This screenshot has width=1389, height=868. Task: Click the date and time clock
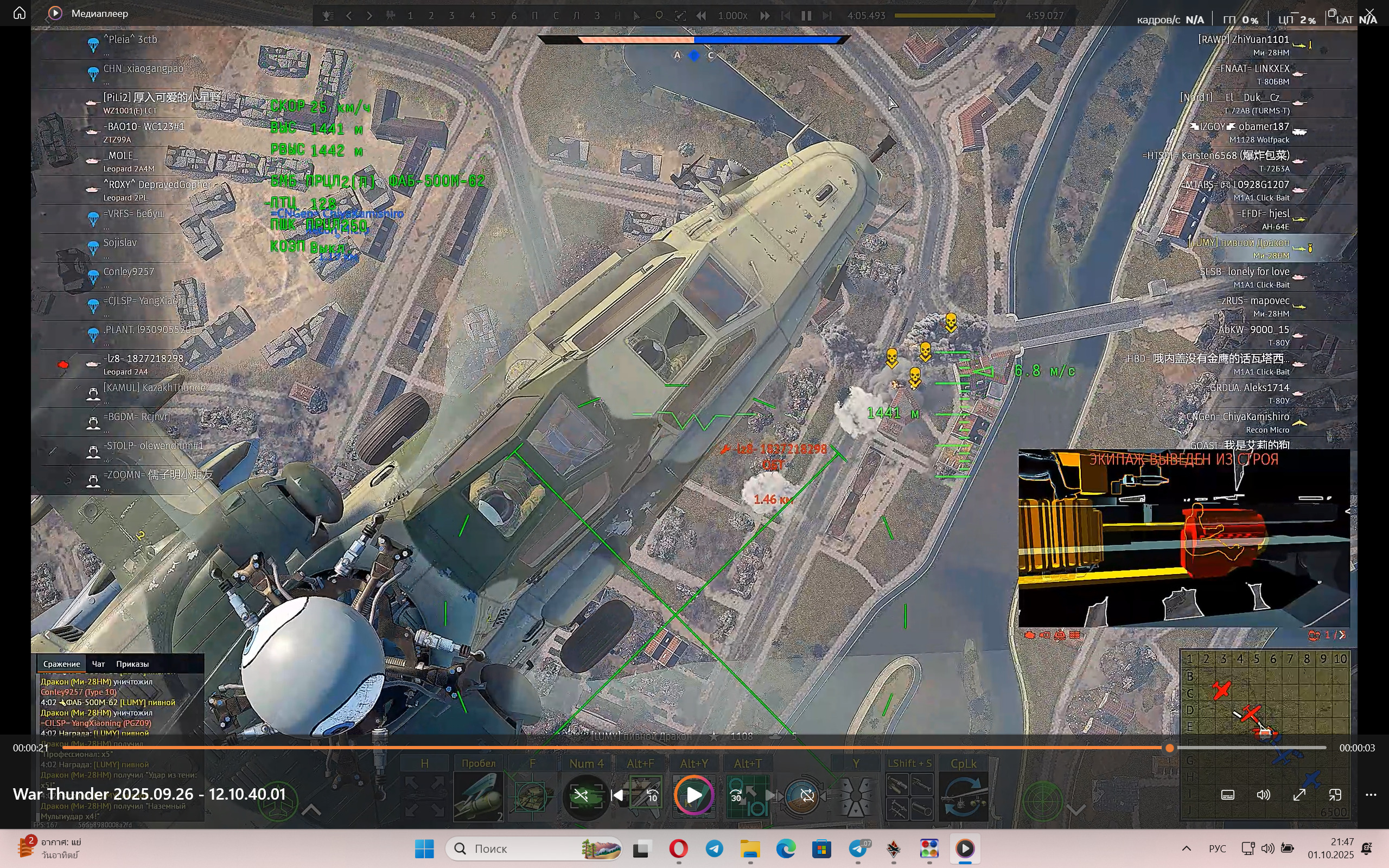1330,848
